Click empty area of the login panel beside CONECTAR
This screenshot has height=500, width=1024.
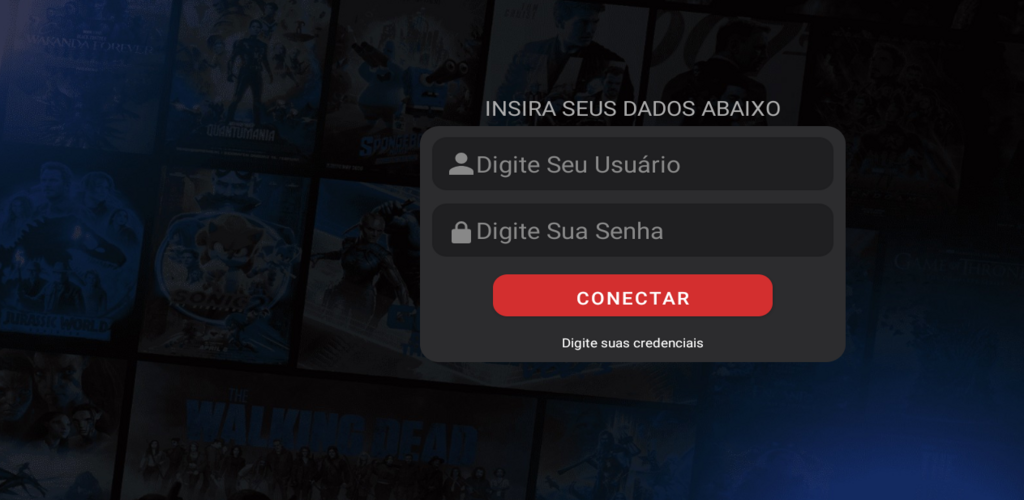(808, 296)
